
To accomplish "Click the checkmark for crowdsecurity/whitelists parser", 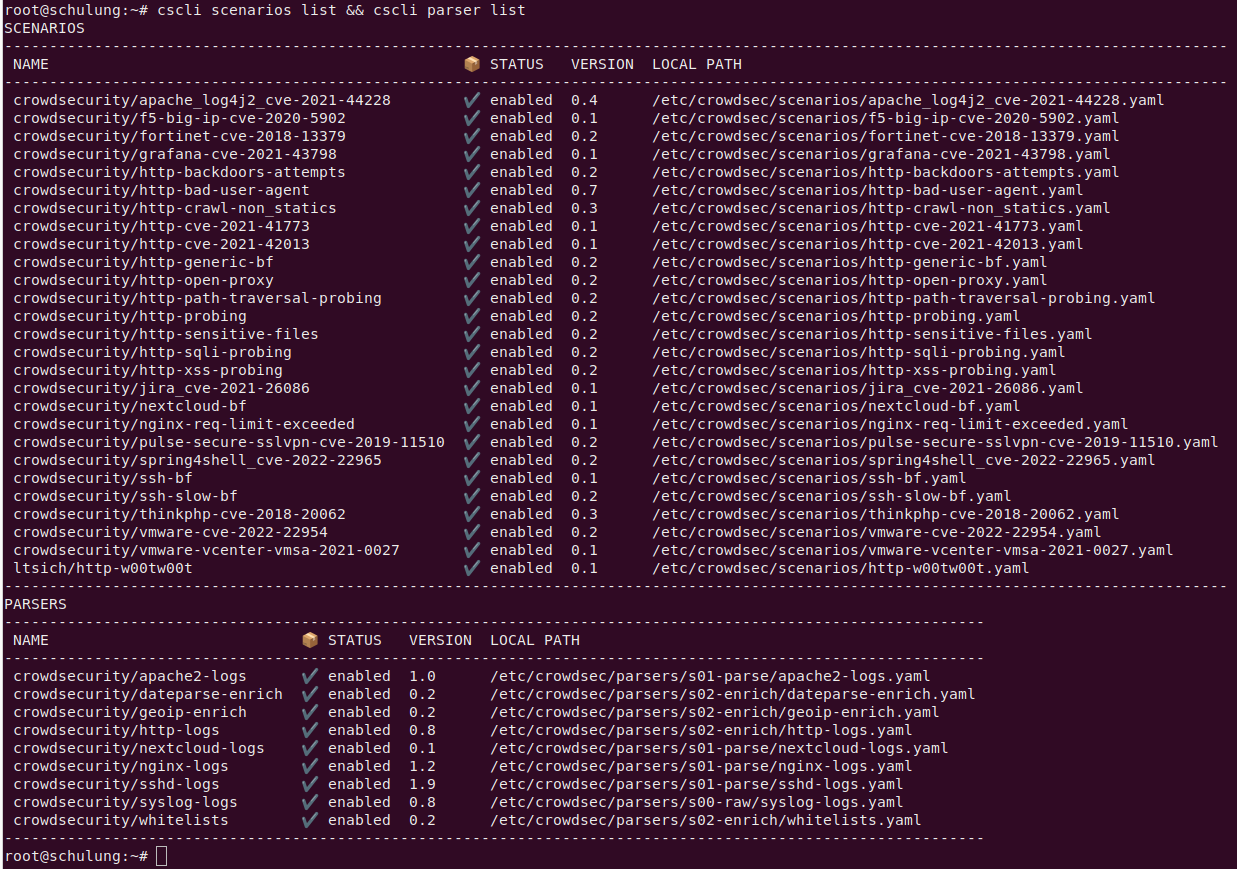I will (310, 820).
